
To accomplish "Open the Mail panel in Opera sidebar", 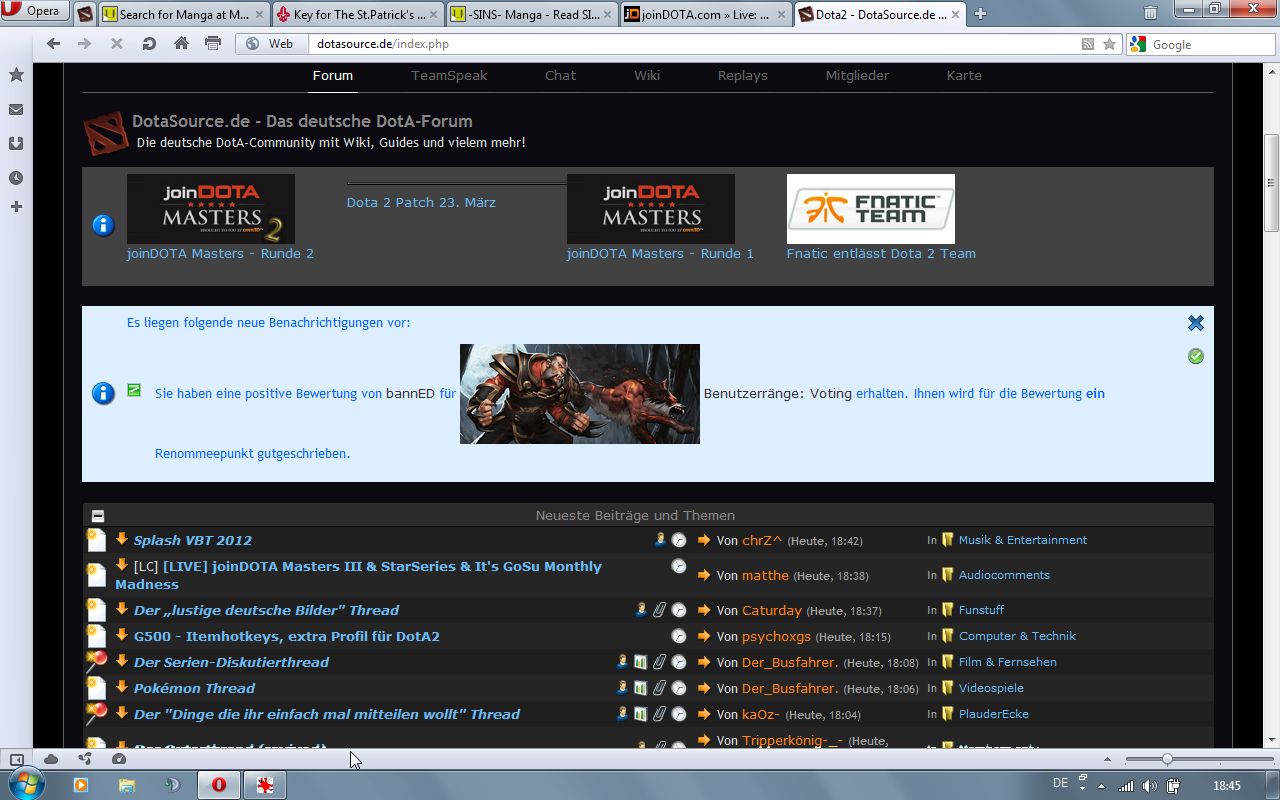I will click(16, 110).
